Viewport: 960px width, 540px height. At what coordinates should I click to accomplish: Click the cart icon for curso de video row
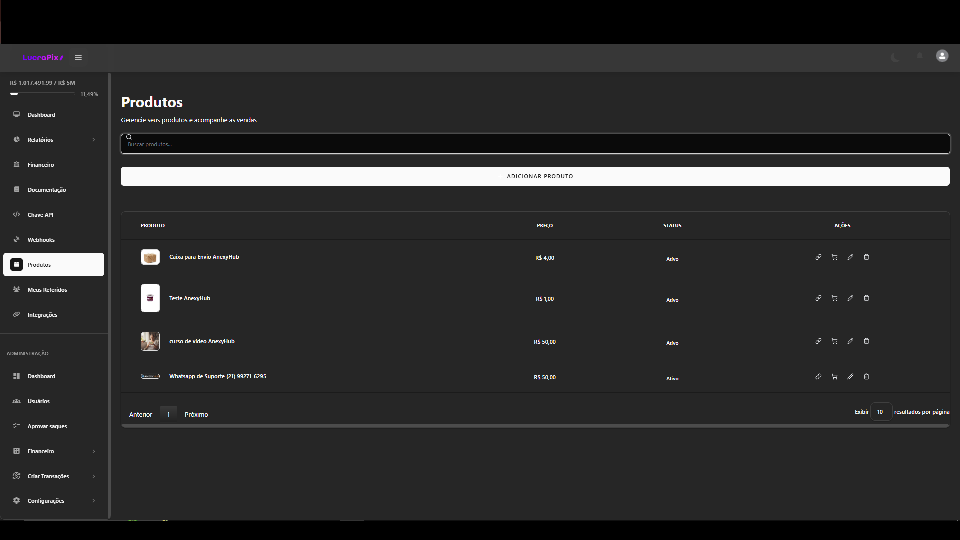(x=834, y=341)
